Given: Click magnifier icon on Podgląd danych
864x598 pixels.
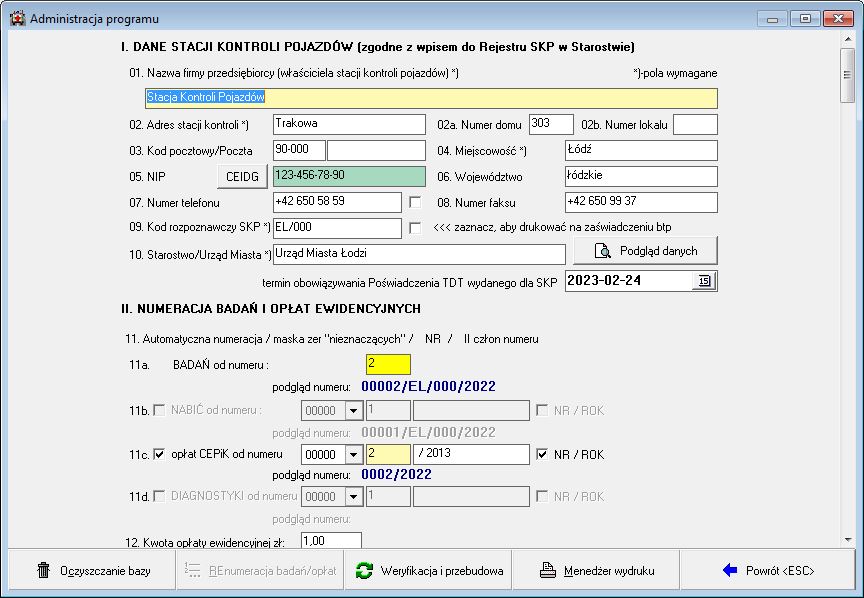Looking at the screenshot, I should click(603, 250).
